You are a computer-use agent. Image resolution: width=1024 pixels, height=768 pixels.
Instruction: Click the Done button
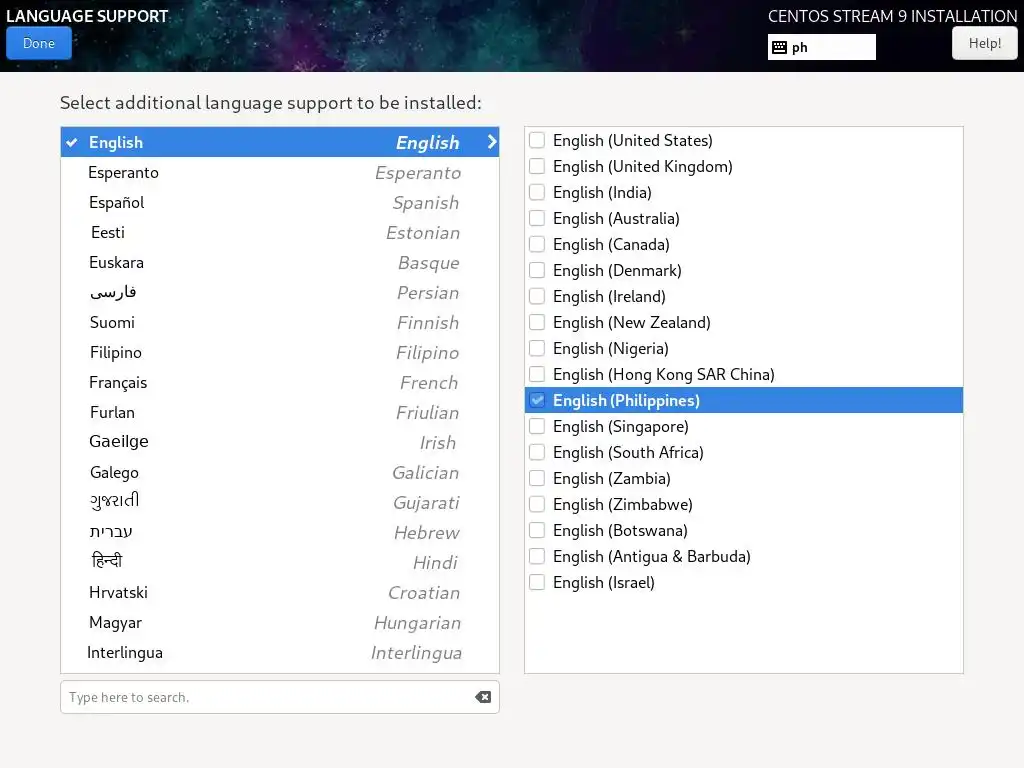(39, 43)
